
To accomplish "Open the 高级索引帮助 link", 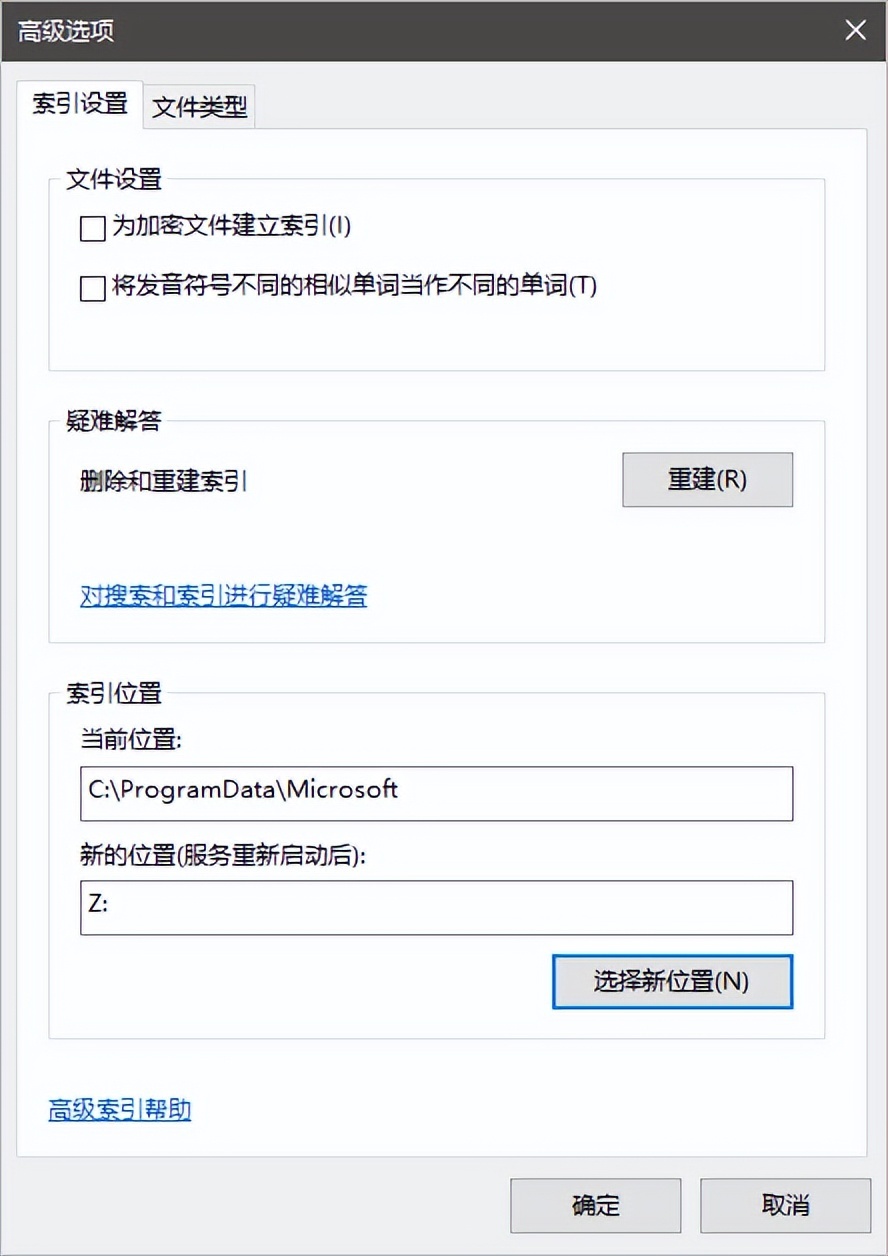I will 120,1109.
